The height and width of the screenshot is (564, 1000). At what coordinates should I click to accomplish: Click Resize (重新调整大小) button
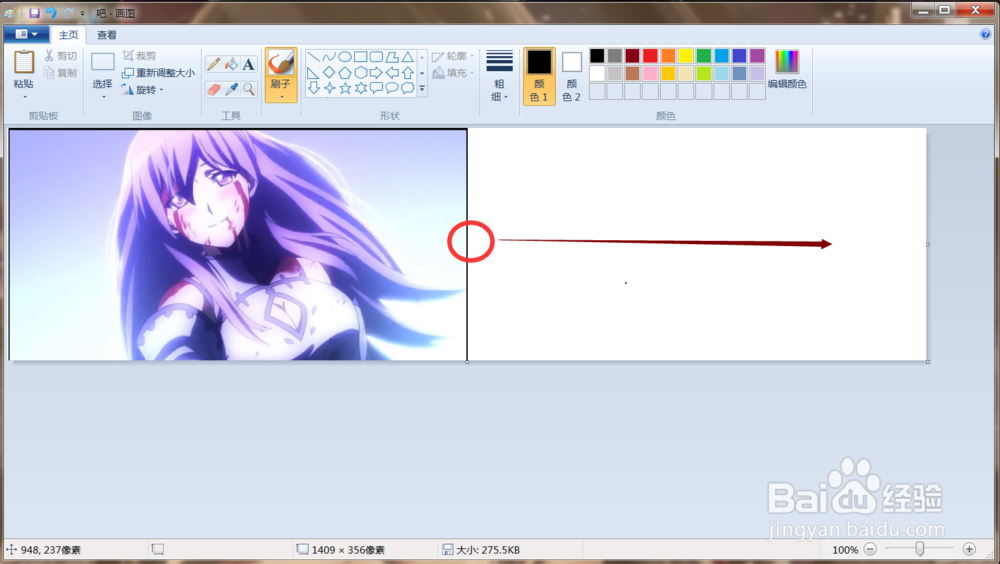pyautogui.click(x=158, y=73)
